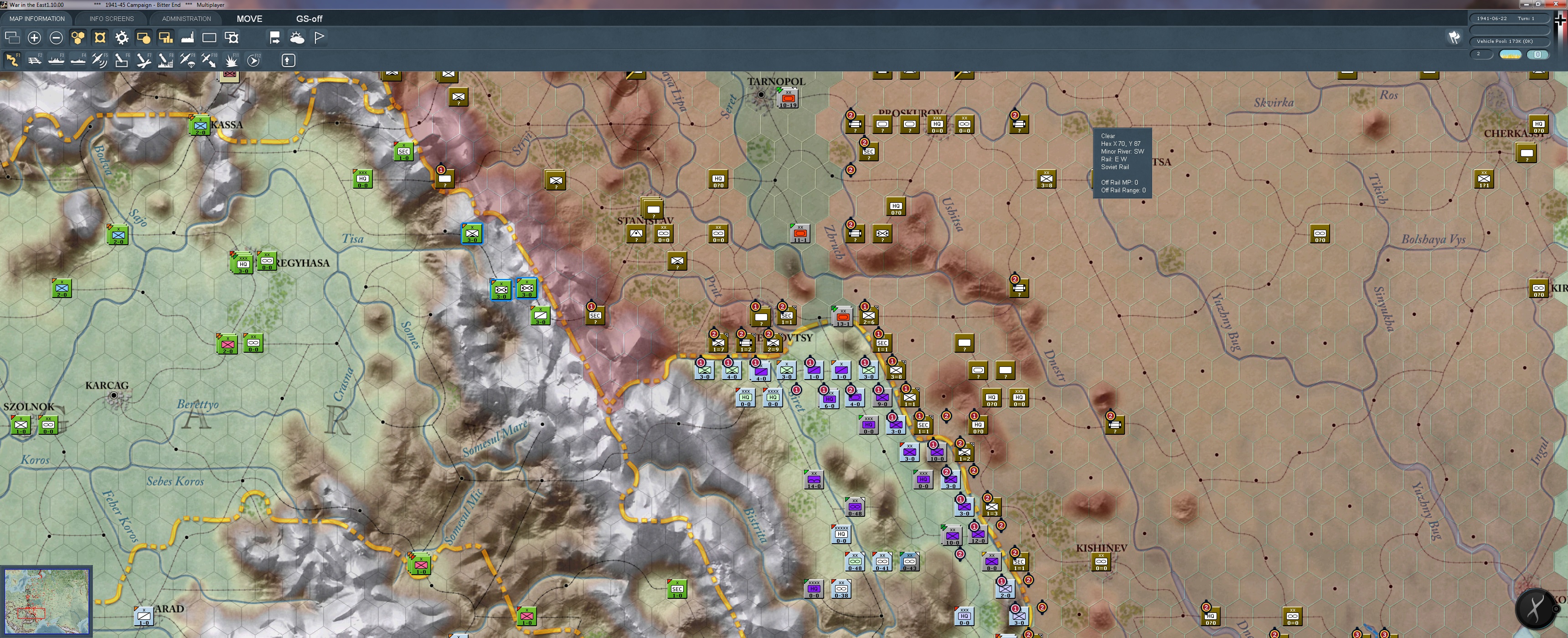Viewport: 1568px width, 638px height.
Task: Click the weather condition indicator pill
Action: pos(1510,54)
